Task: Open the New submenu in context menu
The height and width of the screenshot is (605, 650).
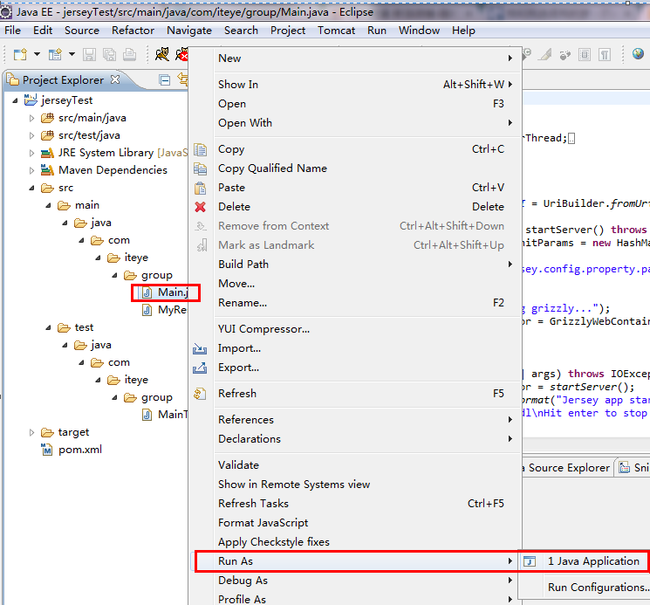Action: tap(355, 58)
